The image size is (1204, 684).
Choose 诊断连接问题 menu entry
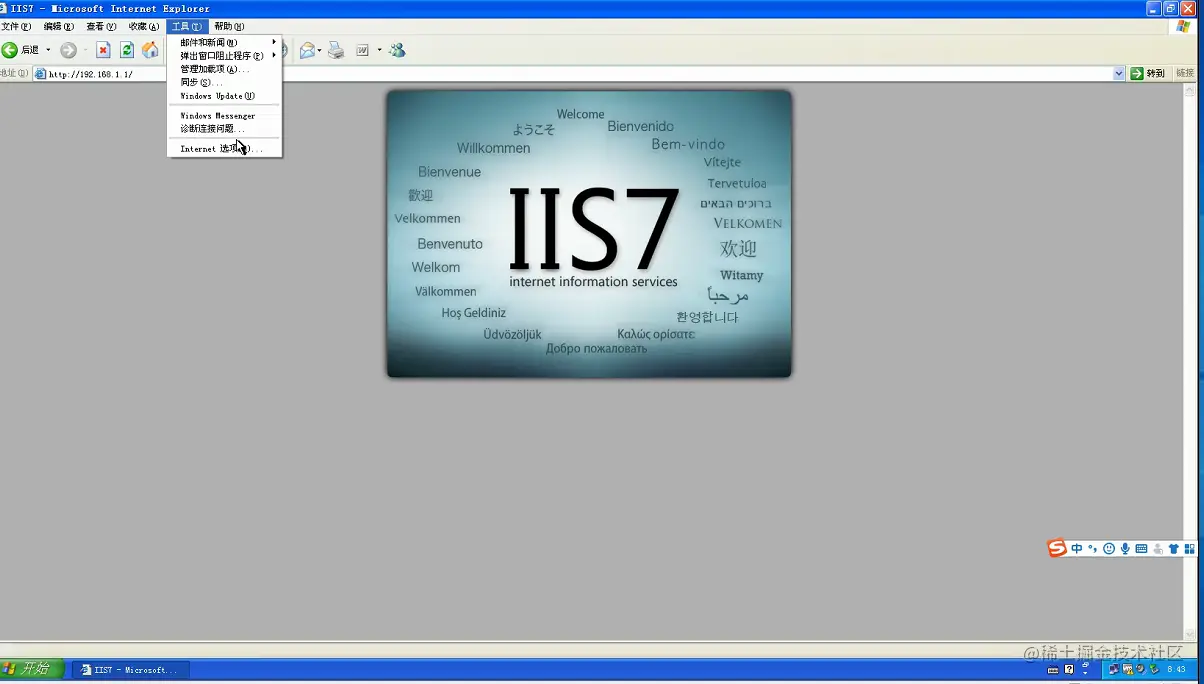tap(225, 129)
